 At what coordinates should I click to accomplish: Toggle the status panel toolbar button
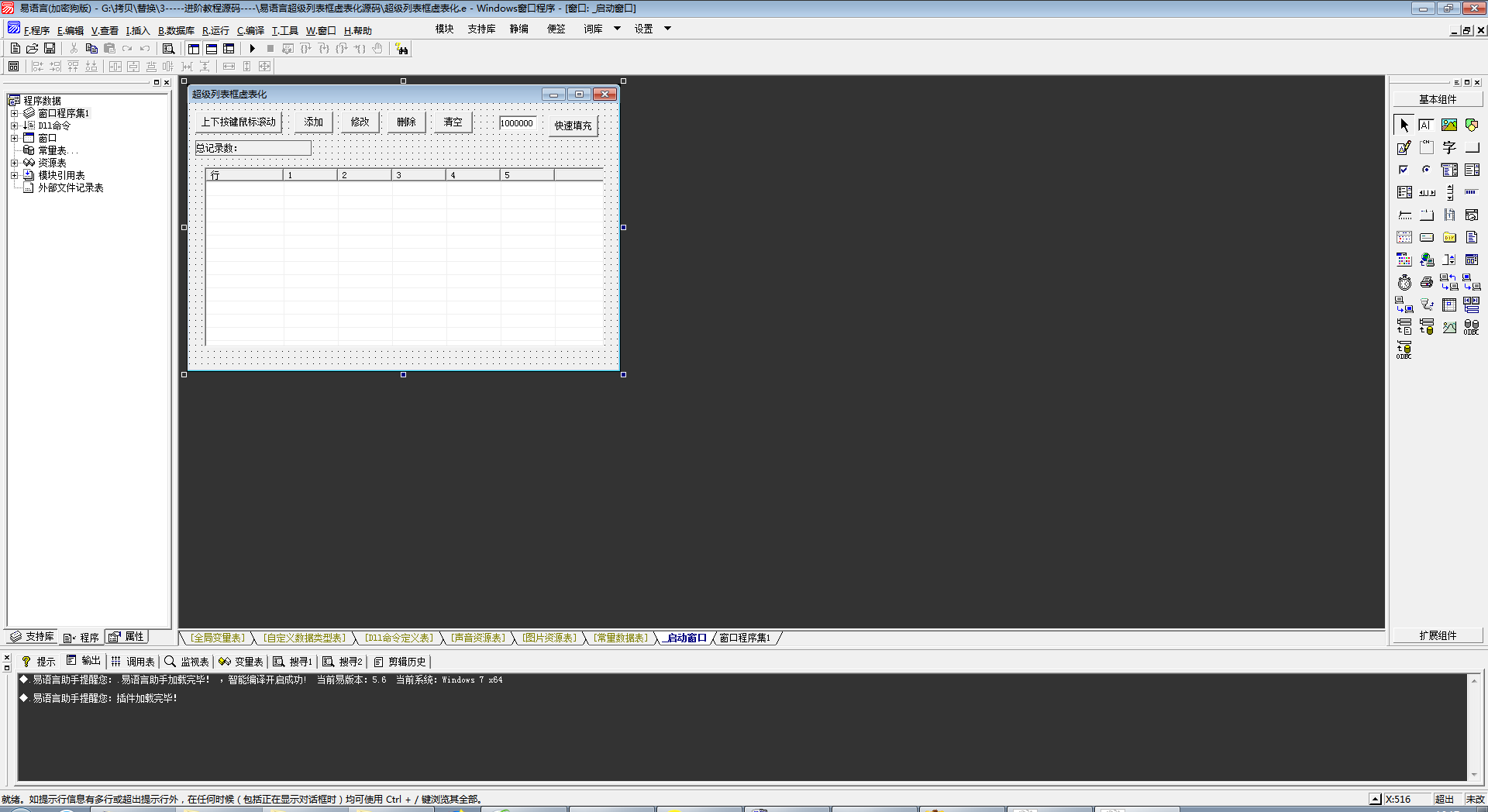pyautogui.click(x=212, y=48)
